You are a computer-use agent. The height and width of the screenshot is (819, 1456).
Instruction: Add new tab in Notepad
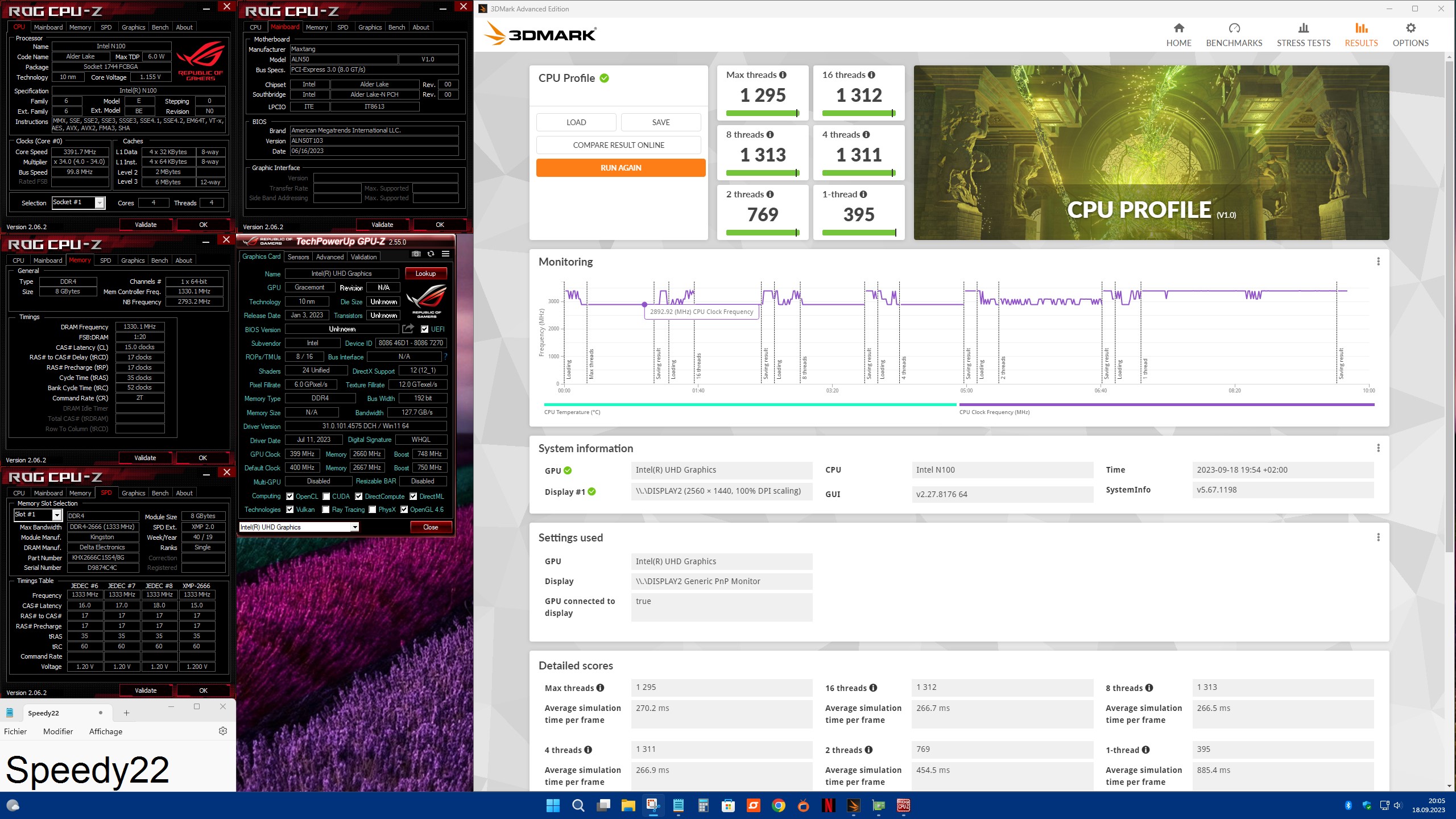pyautogui.click(x=126, y=713)
